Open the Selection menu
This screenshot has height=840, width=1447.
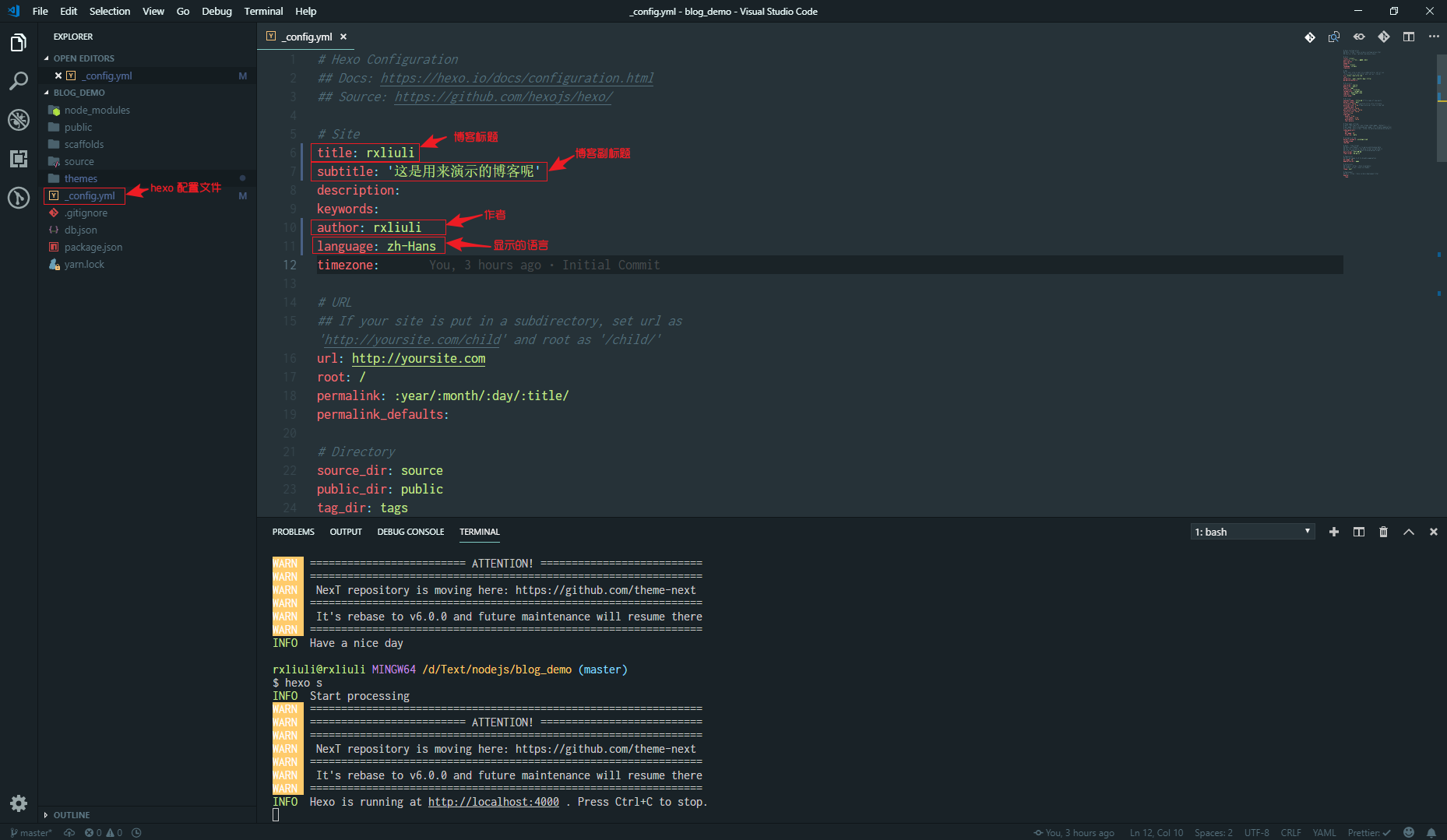110,11
